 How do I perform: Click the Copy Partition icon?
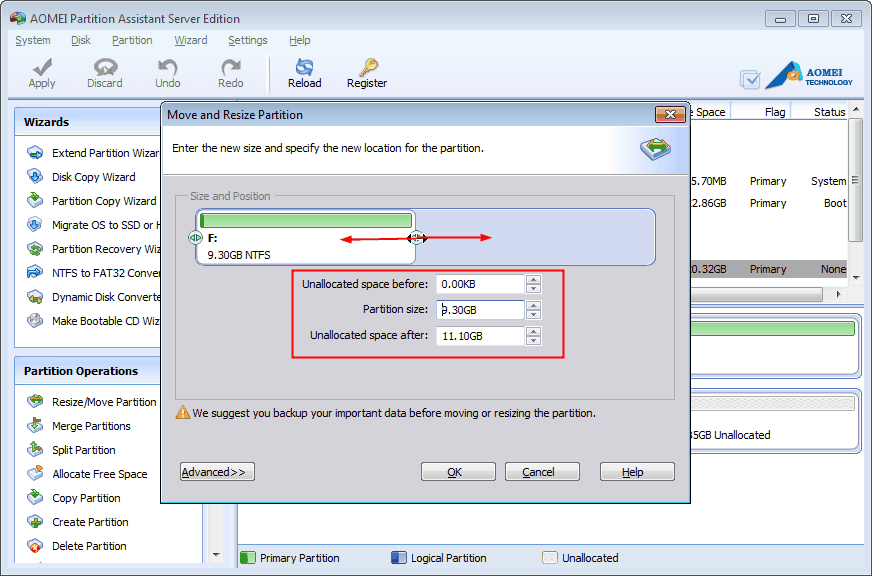coord(35,498)
